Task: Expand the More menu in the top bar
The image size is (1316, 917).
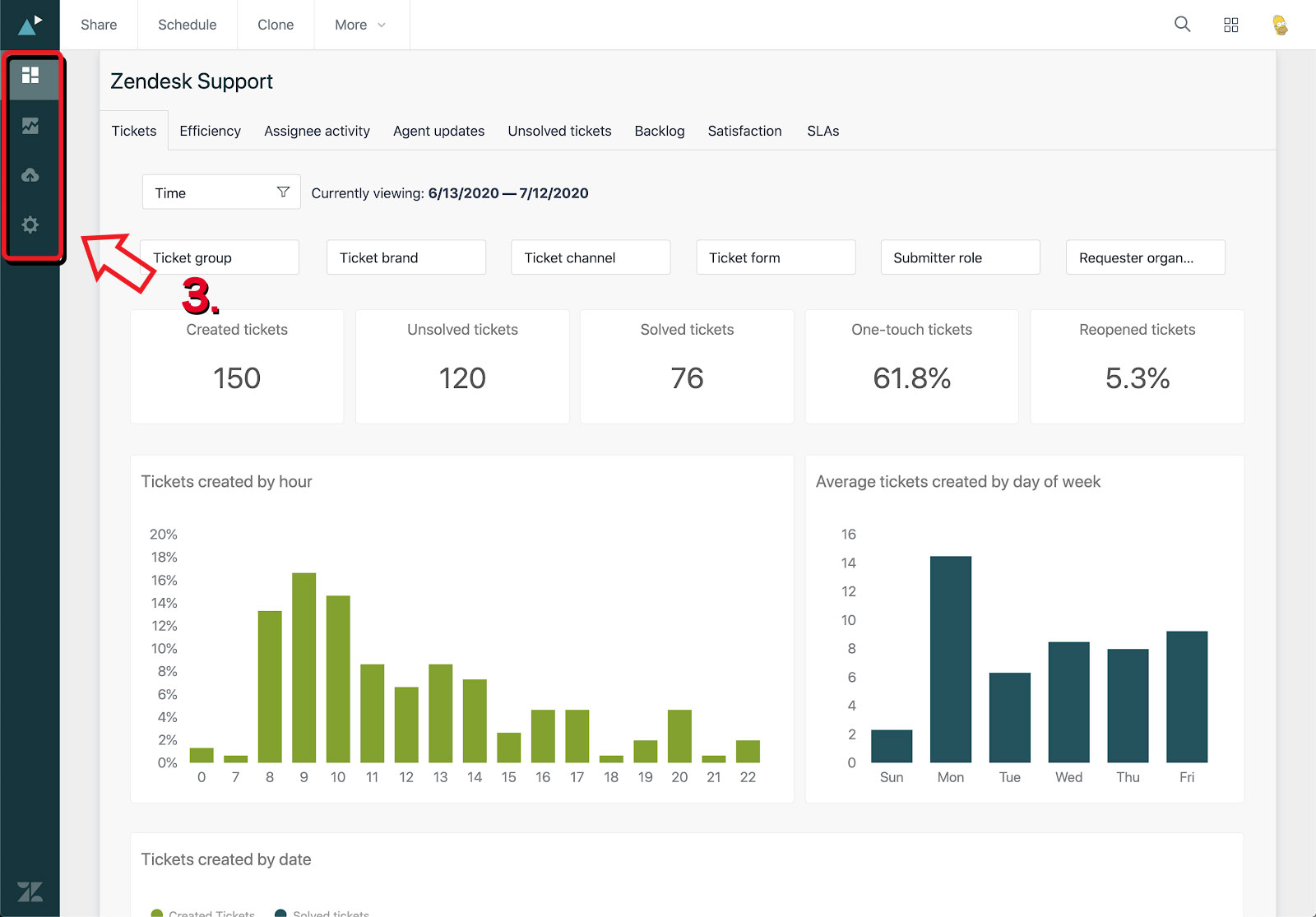Action: (359, 25)
